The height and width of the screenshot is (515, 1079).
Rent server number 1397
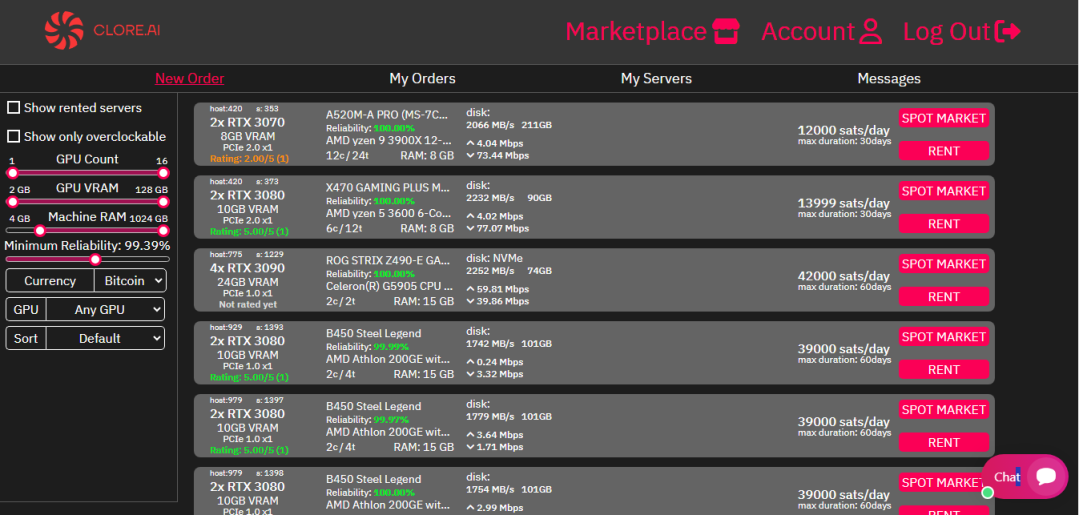tap(943, 443)
